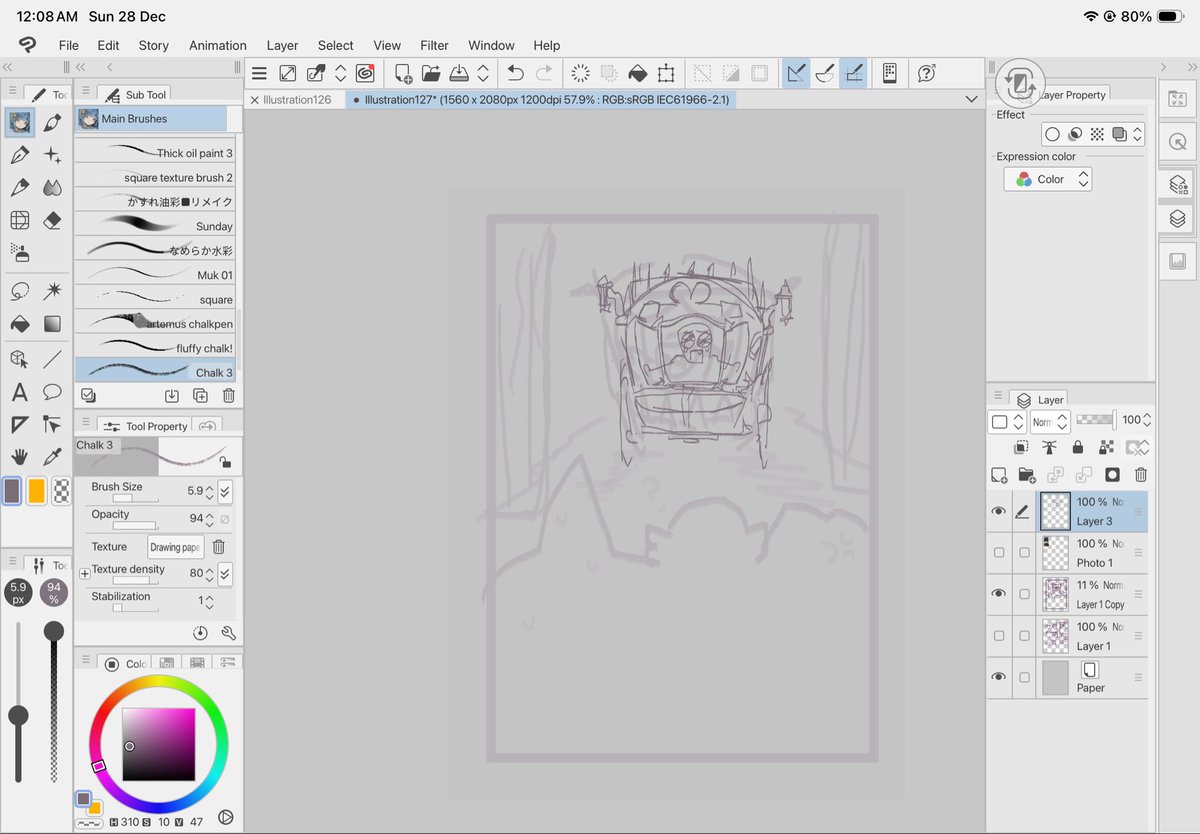Viewport: 1200px width, 834px height.
Task: Select the Airbrush spray tool
Action: [x=19, y=251]
